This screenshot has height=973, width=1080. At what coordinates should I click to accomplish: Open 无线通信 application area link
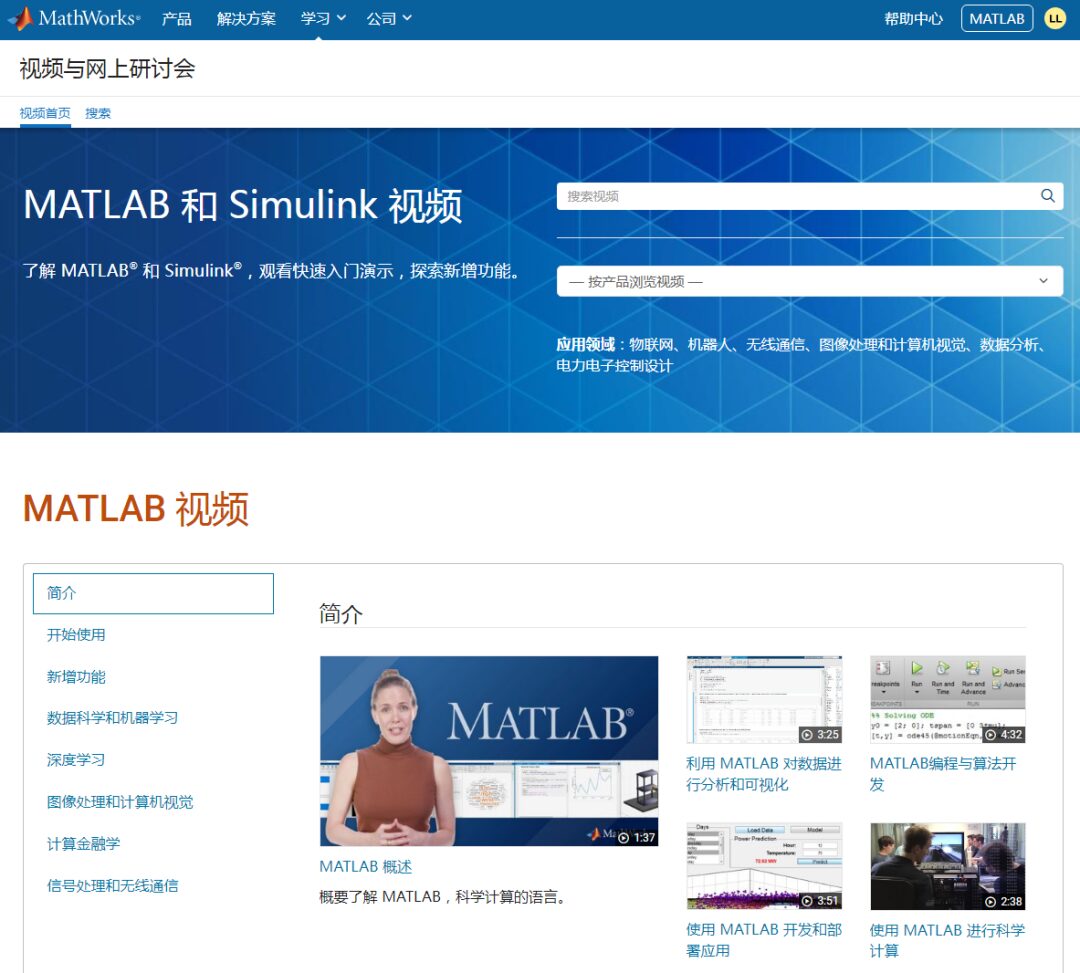(775, 344)
